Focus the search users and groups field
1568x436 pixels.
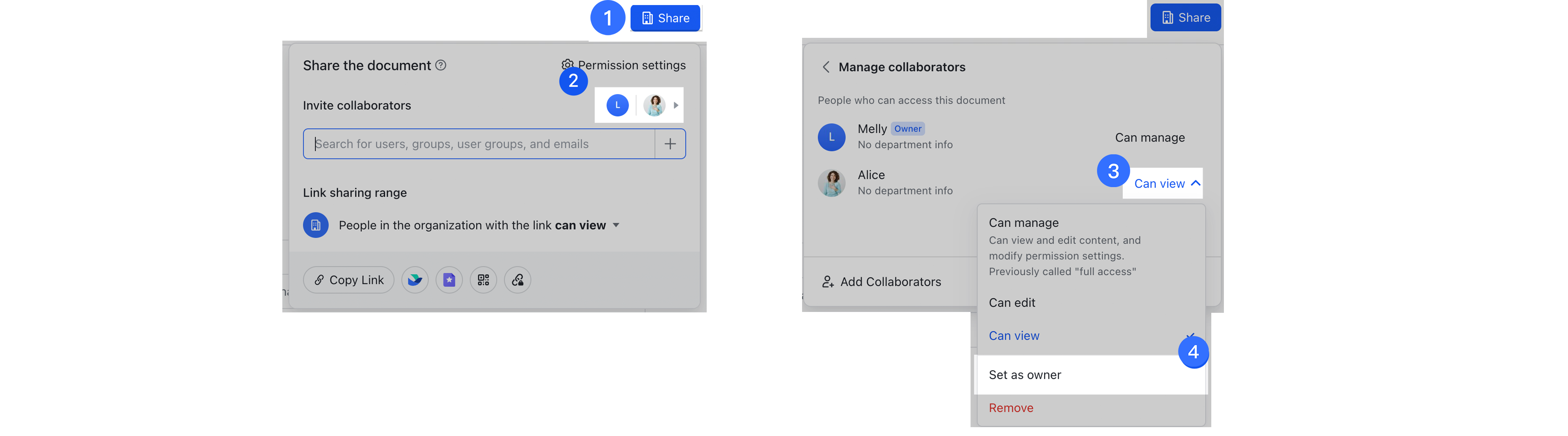click(479, 144)
